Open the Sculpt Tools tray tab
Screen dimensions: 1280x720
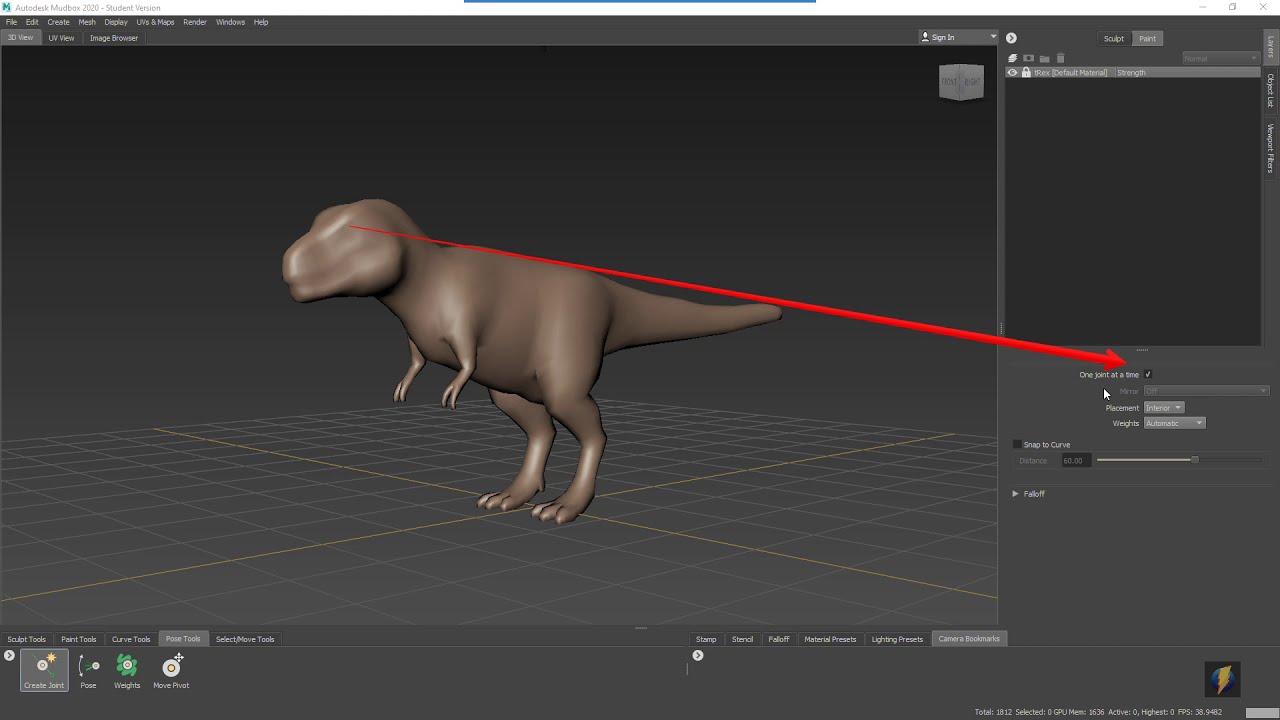(x=27, y=639)
